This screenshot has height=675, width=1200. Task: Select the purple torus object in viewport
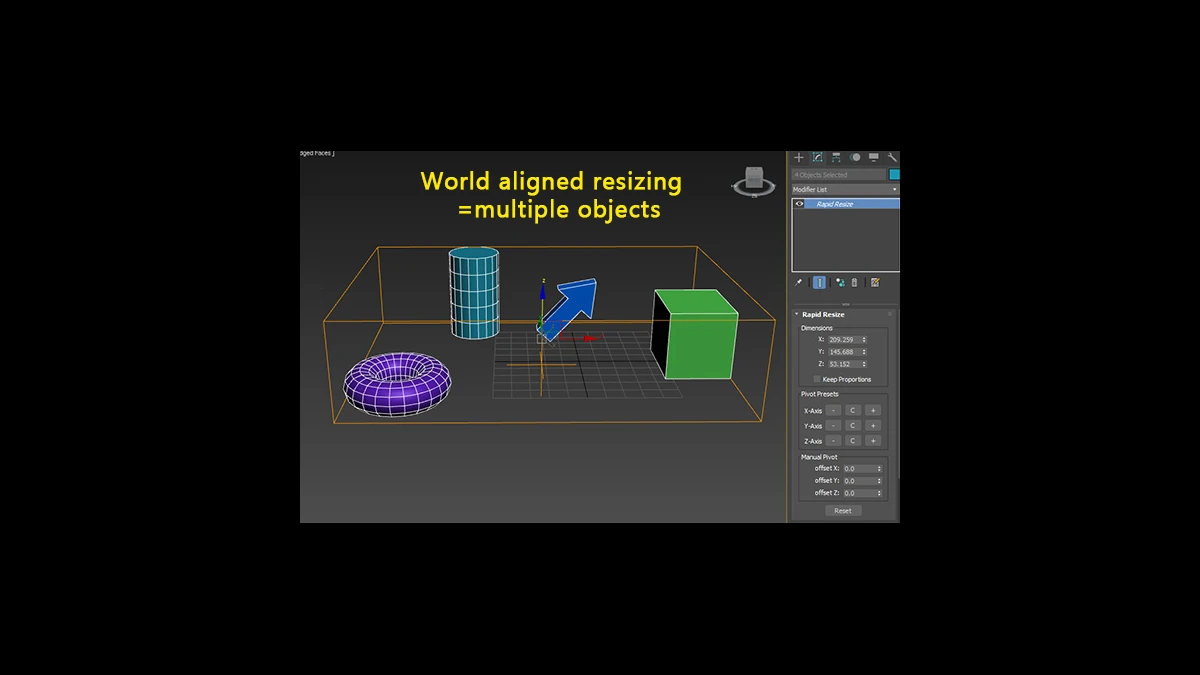398,383
